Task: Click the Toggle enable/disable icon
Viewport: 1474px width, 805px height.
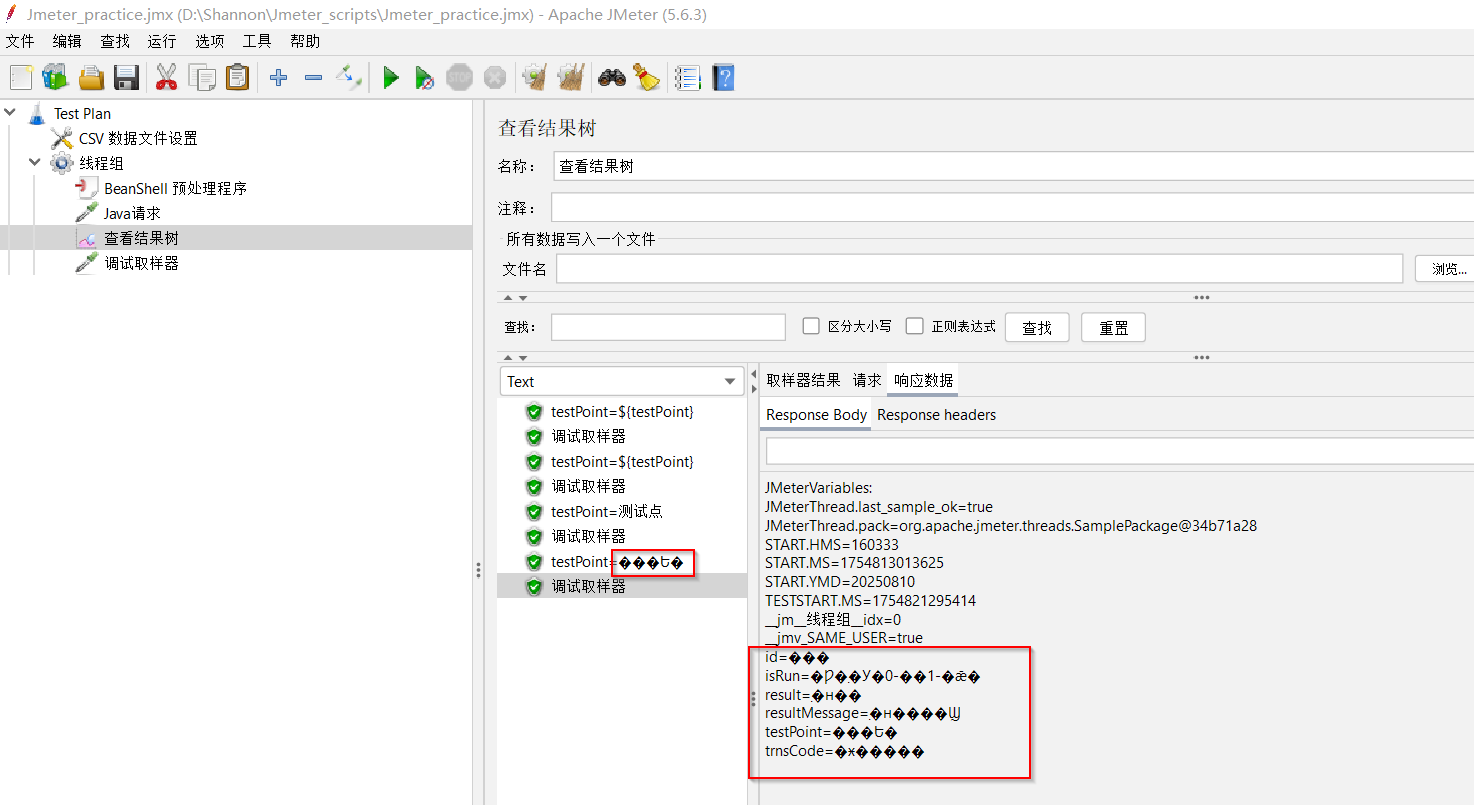Action: pos(349,77)
